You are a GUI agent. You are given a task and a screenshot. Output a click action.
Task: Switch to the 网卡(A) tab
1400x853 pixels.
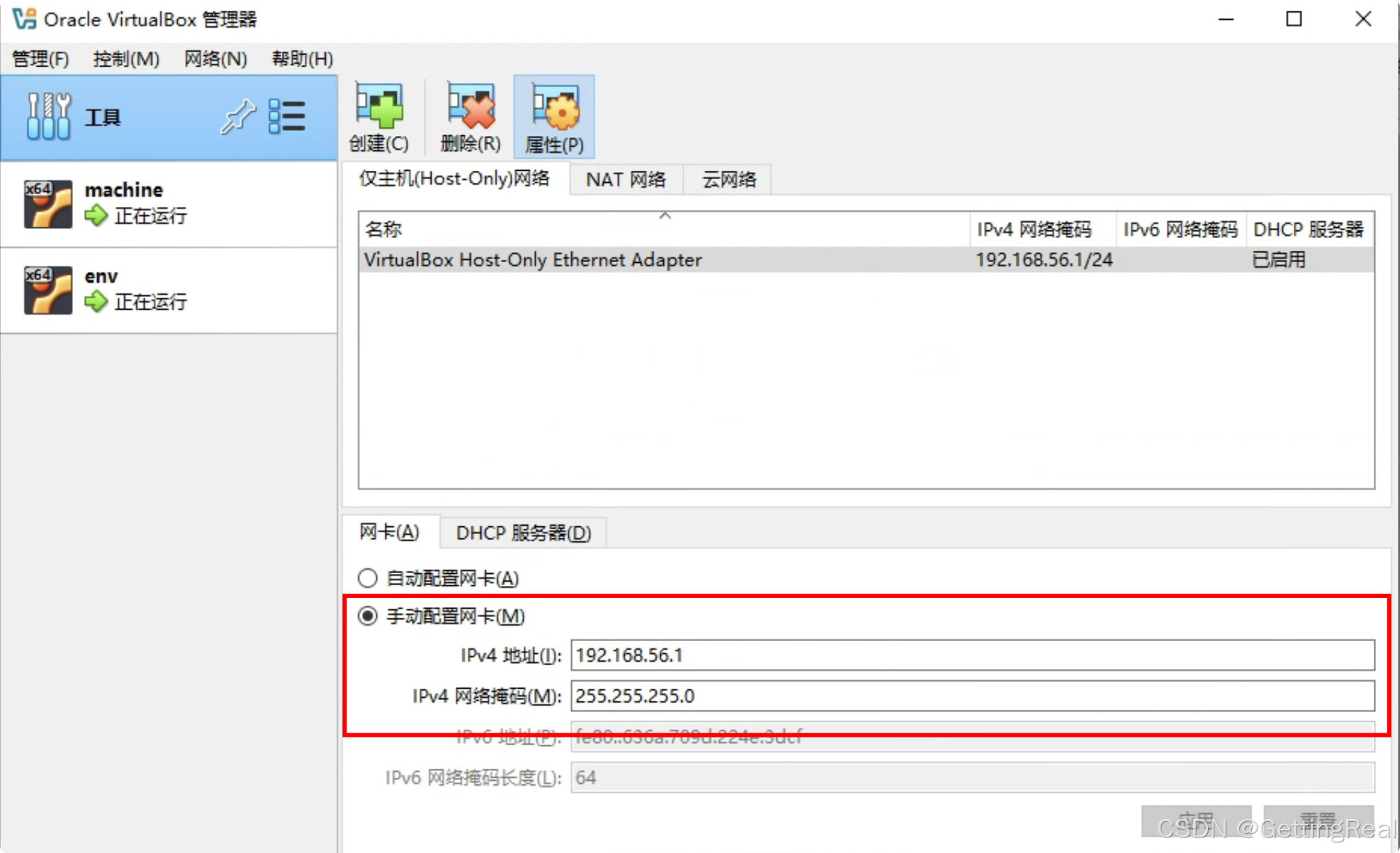(x=390, y=531)
